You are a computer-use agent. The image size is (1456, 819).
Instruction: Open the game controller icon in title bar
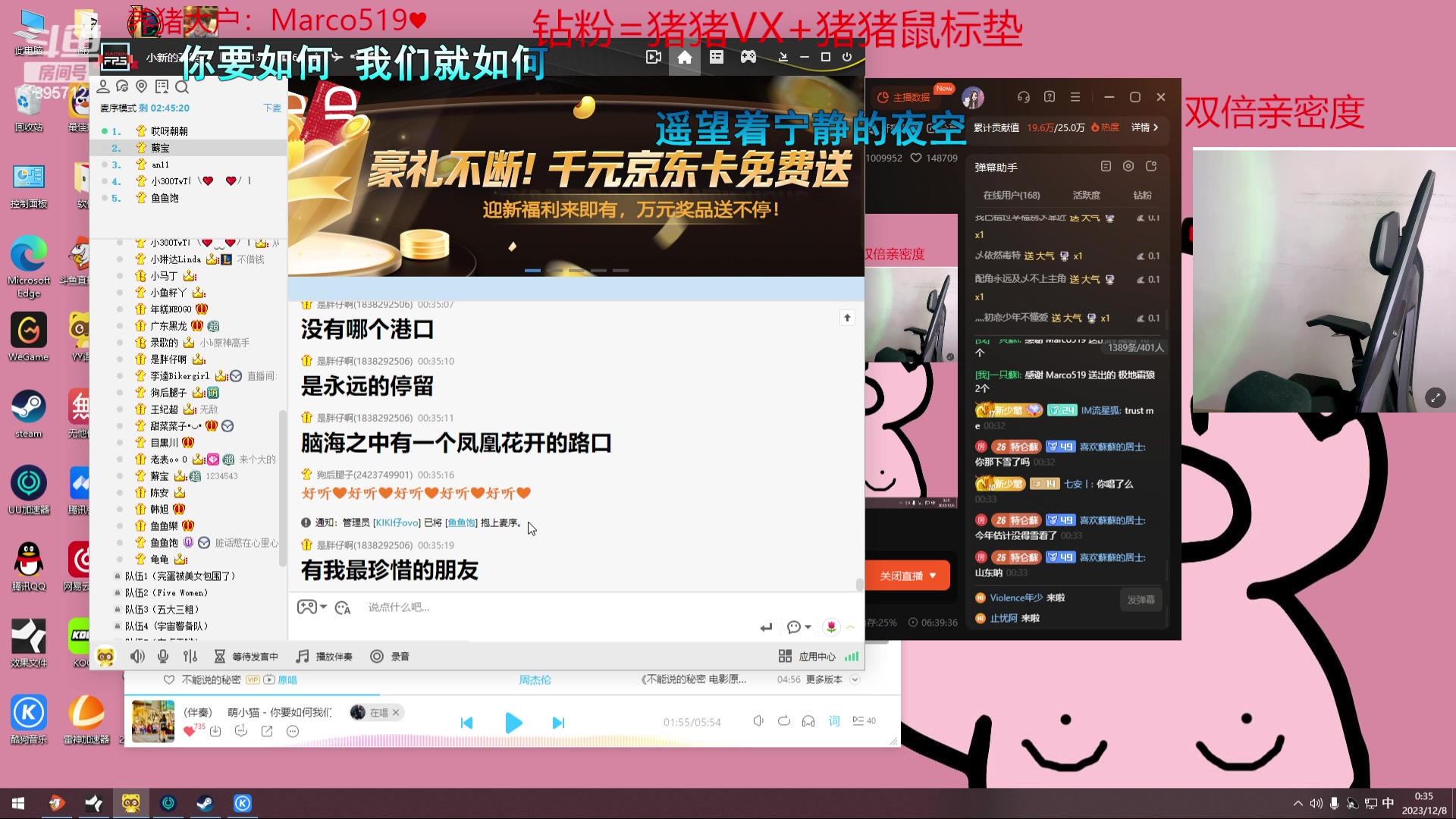748,58
